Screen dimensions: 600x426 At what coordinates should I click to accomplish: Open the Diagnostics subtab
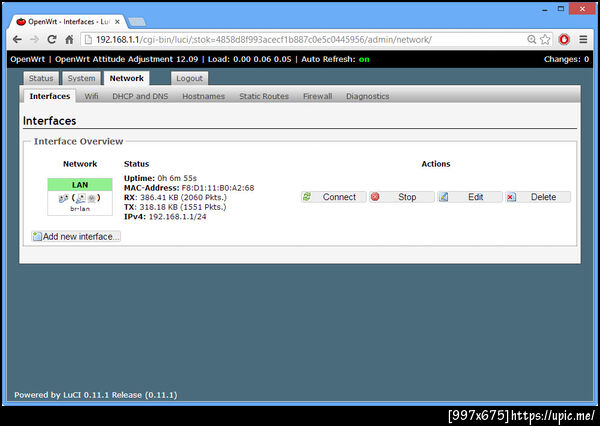tap(368, 96)
